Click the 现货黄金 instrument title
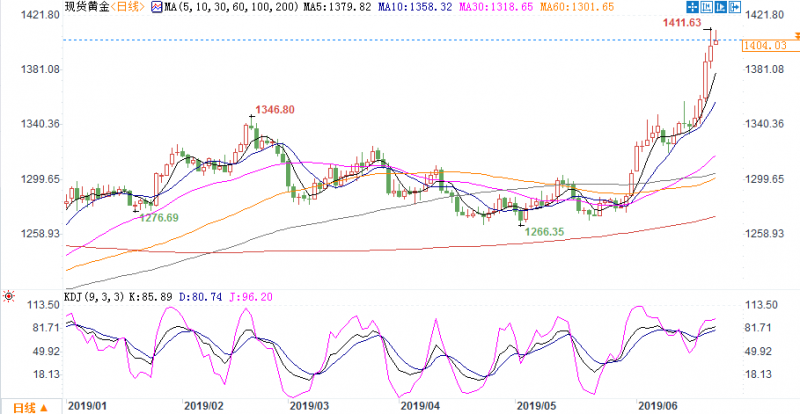Viewport: 800px width, 414px height. click(x=87, y=7)
